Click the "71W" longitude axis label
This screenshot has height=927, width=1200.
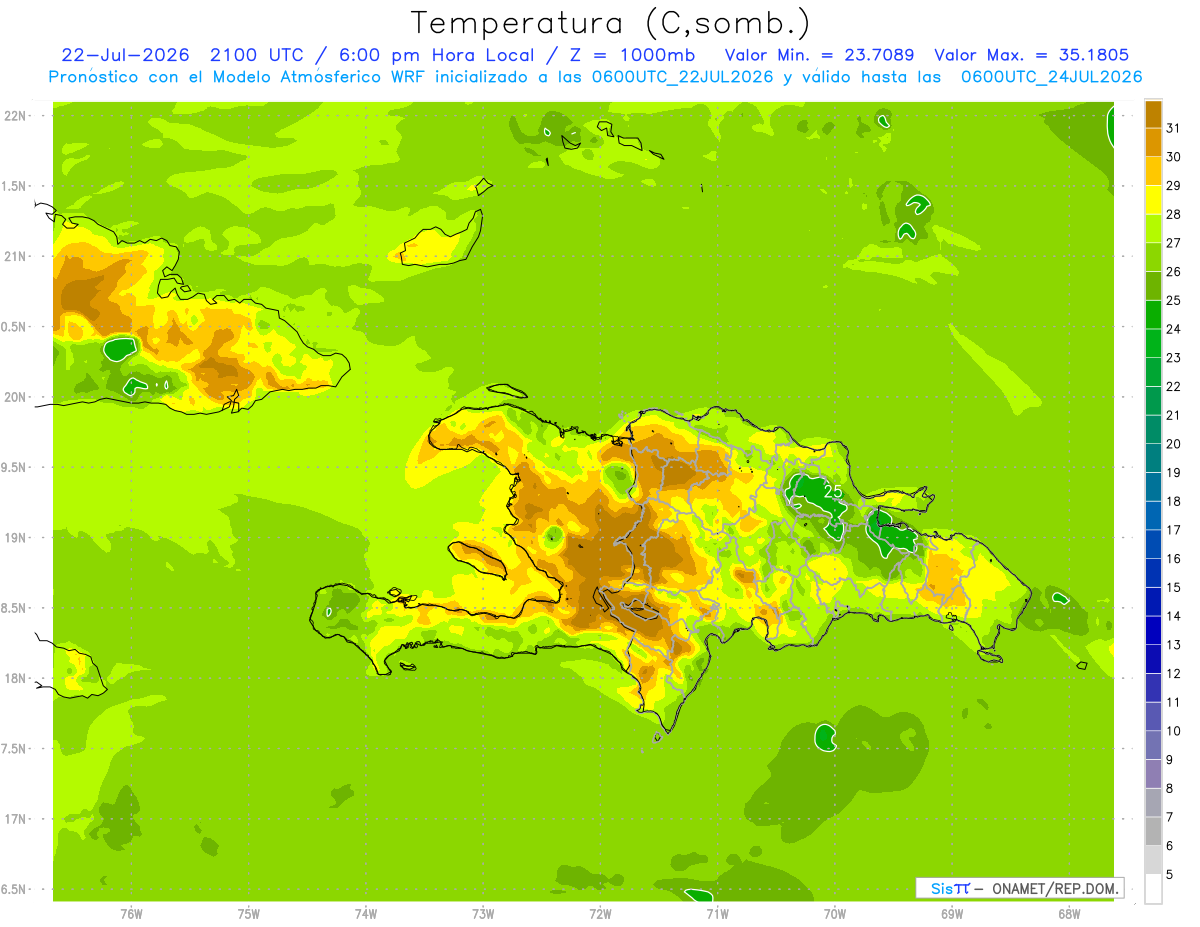(x=717, y=913)
